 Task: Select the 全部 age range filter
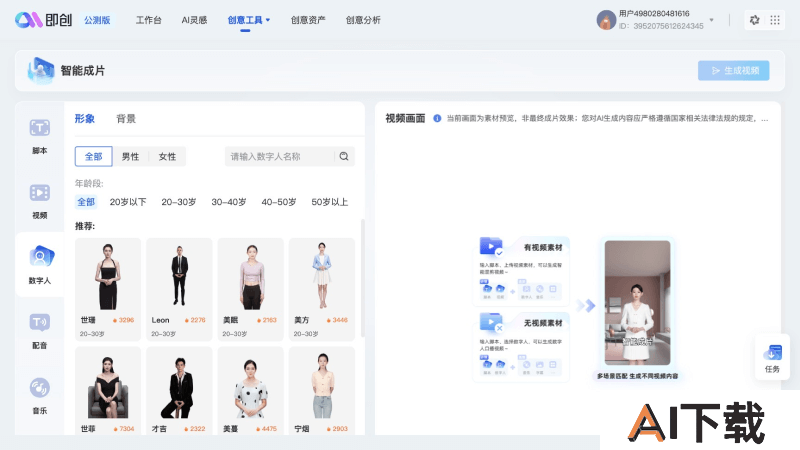pos(86,202)
